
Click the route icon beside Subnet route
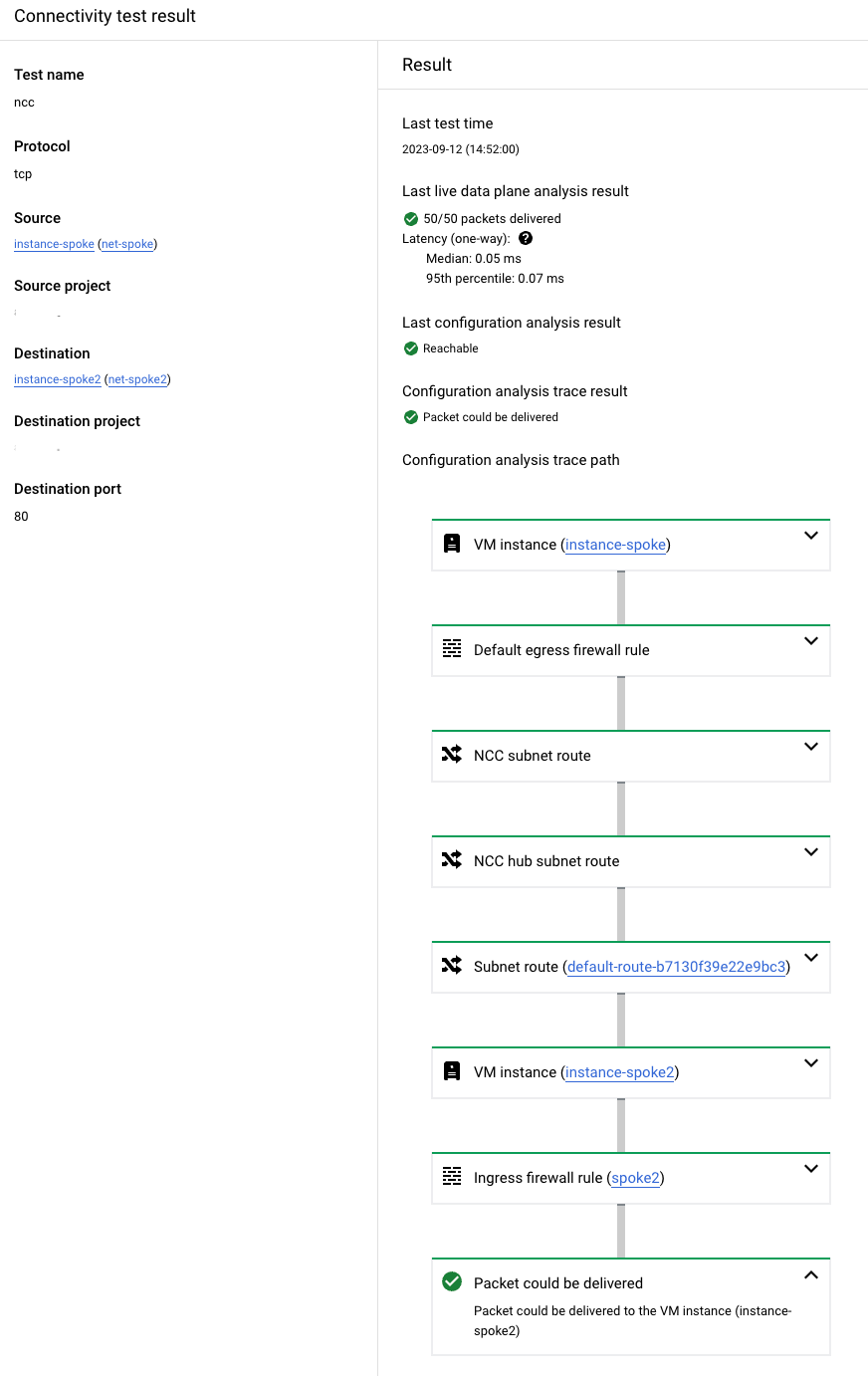click(x=452, y=967)
